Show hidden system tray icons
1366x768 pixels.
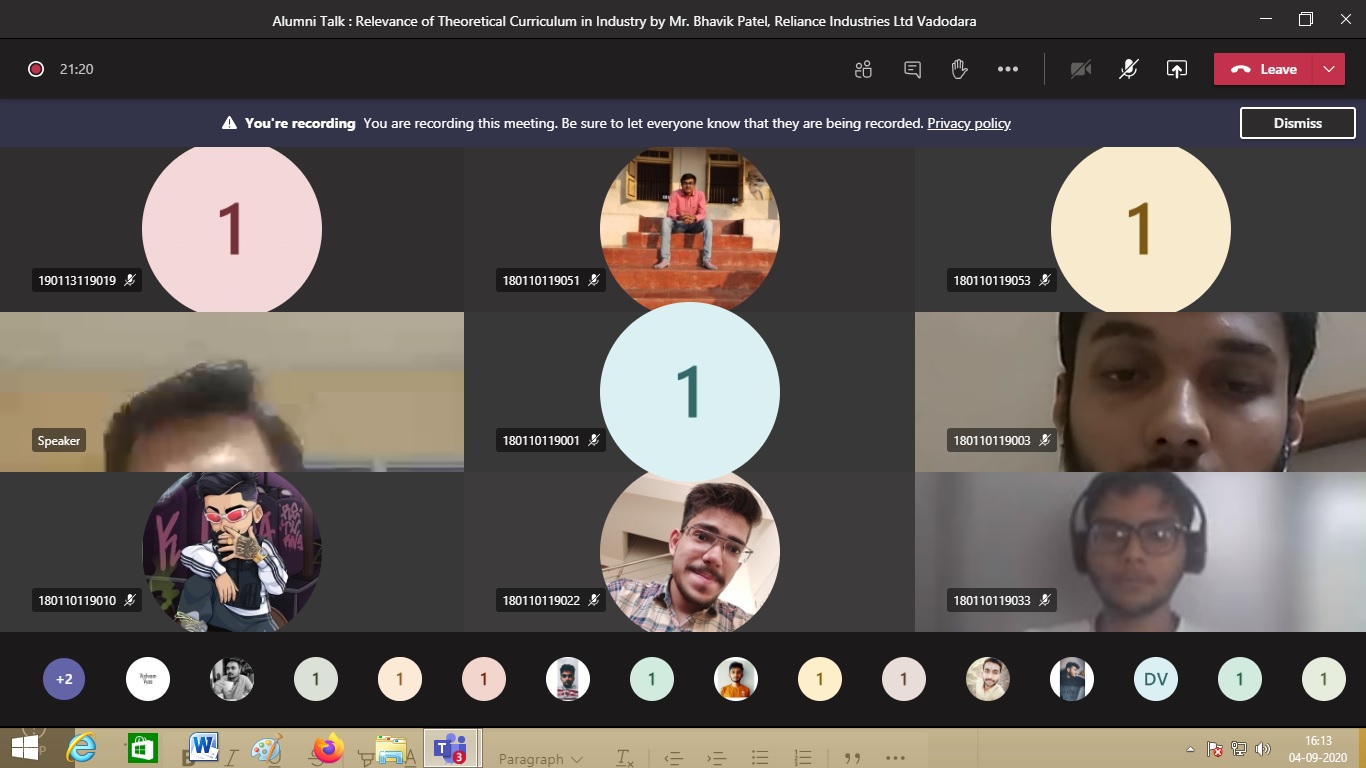point(1190,749)
